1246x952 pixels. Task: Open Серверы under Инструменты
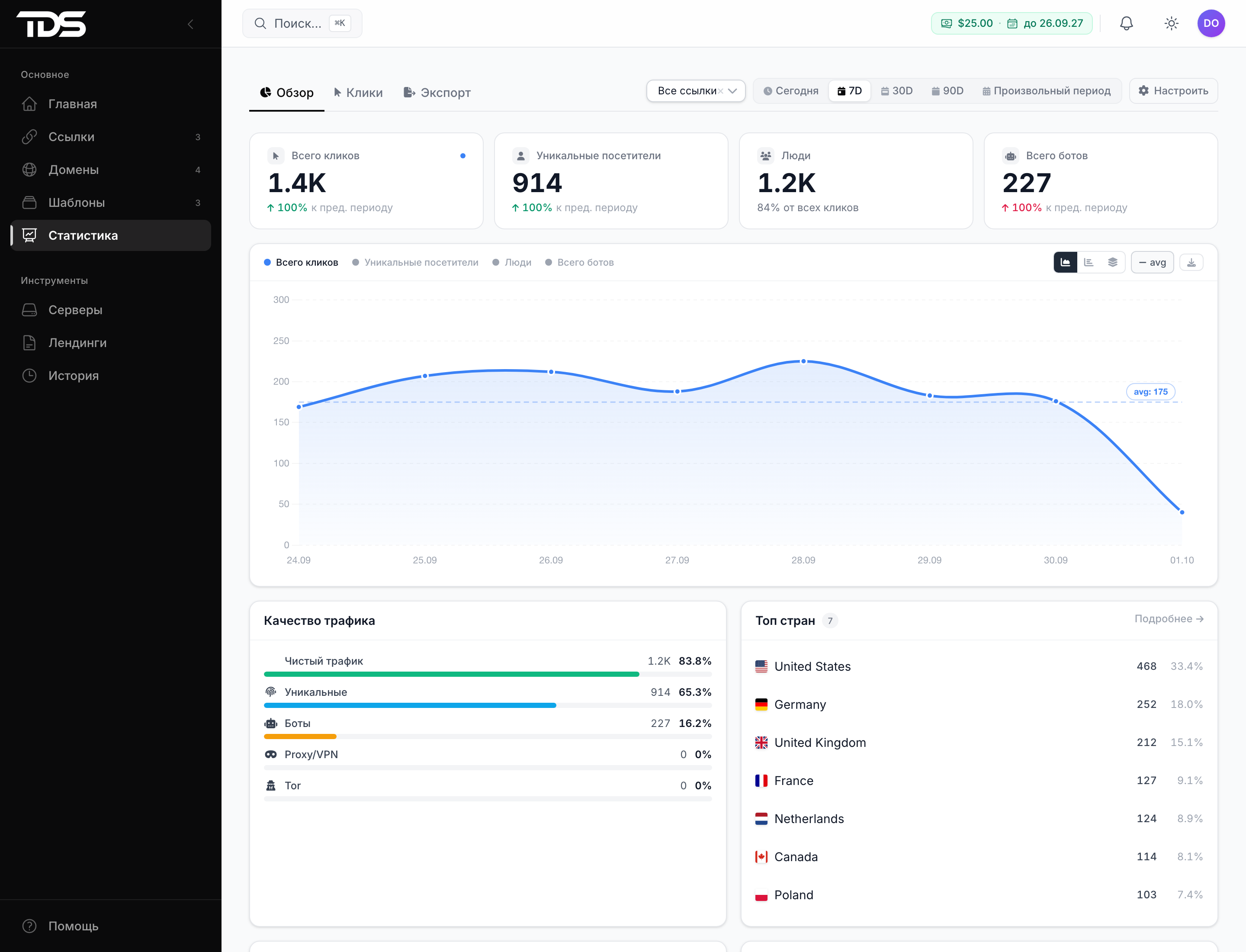pos(110,310)
